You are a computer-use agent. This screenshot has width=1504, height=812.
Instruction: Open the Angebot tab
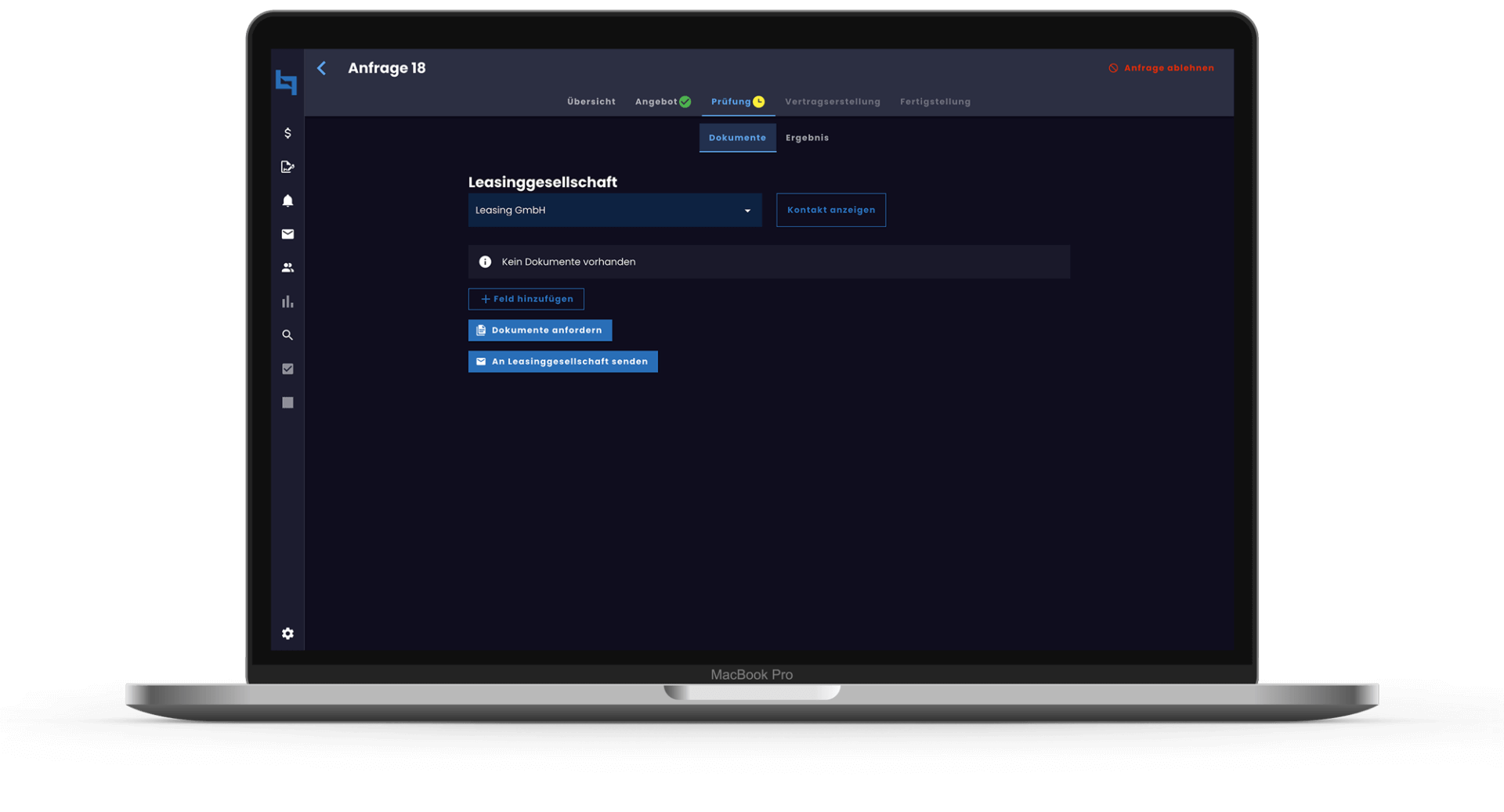[656, 102]
